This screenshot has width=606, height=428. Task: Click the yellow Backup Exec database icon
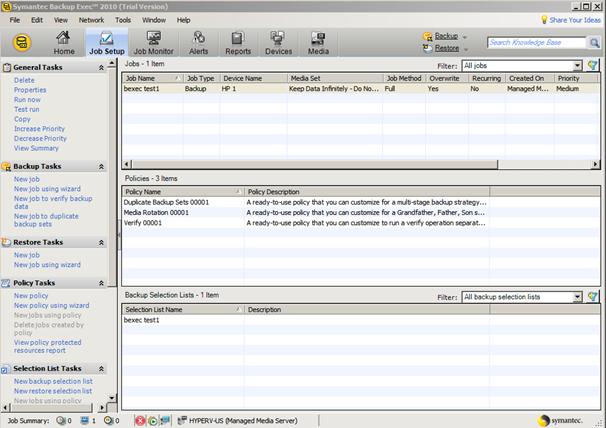(x=22, y=43)
